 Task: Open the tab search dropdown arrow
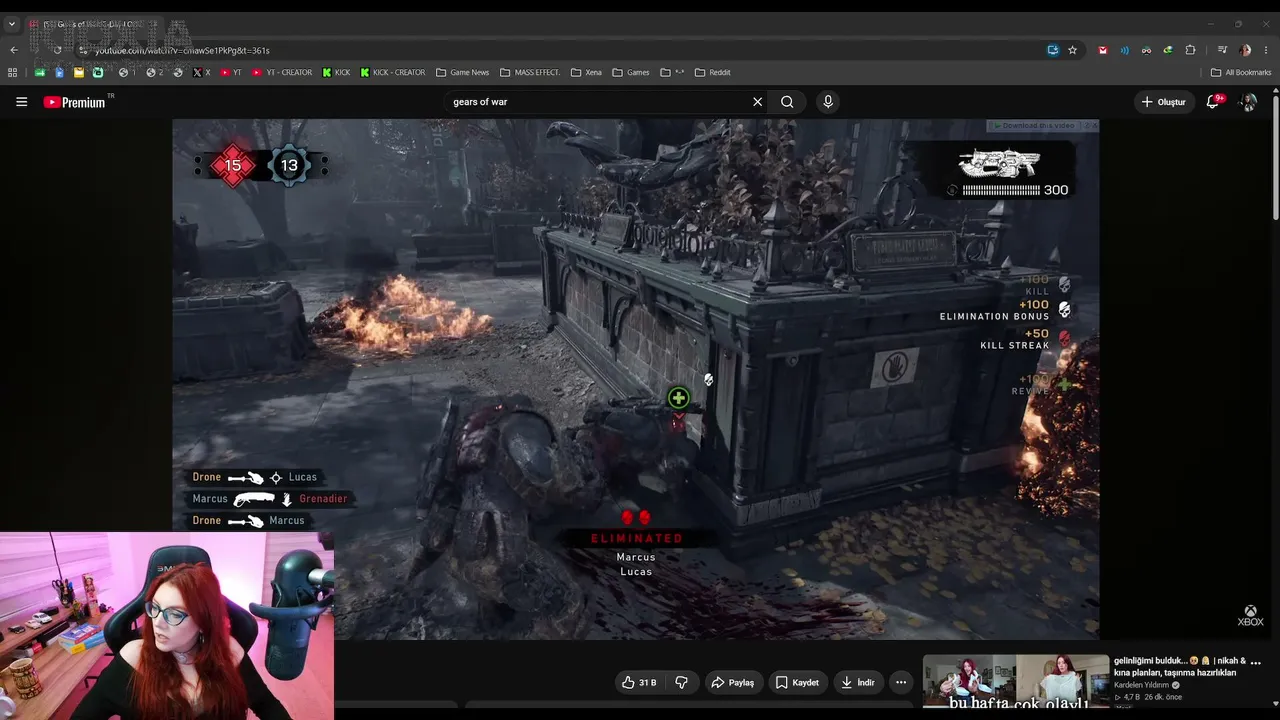12,24
